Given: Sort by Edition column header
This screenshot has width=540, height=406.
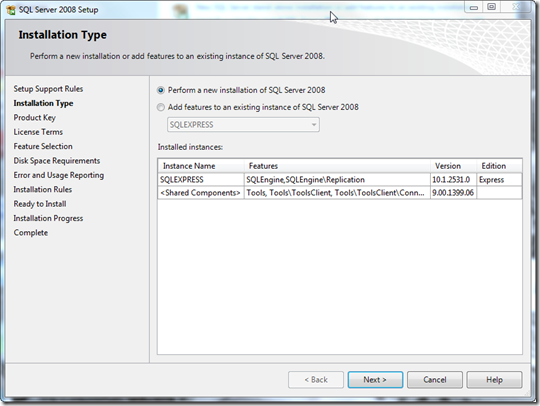Looking at the screenshot, I should click(499, 166).
